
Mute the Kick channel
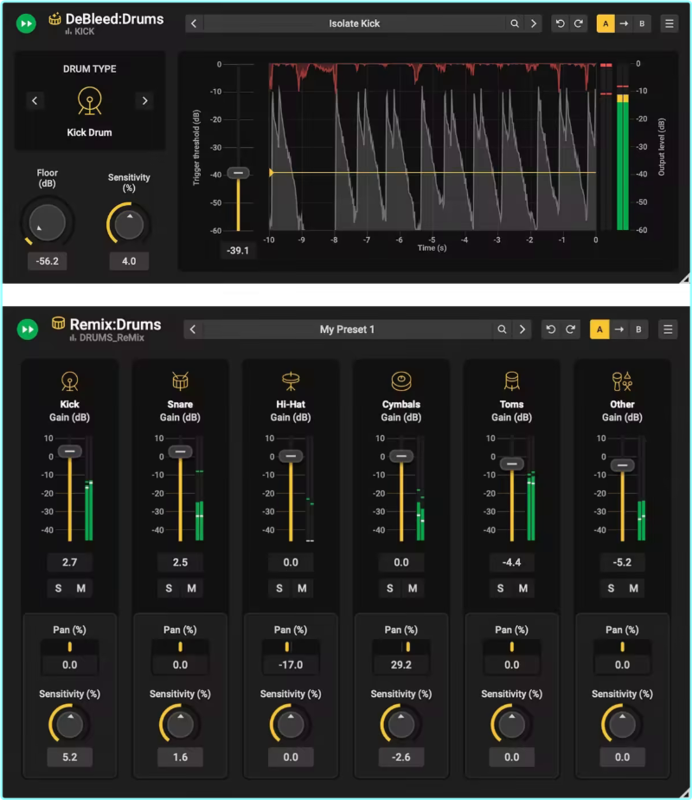coord(81,588)
